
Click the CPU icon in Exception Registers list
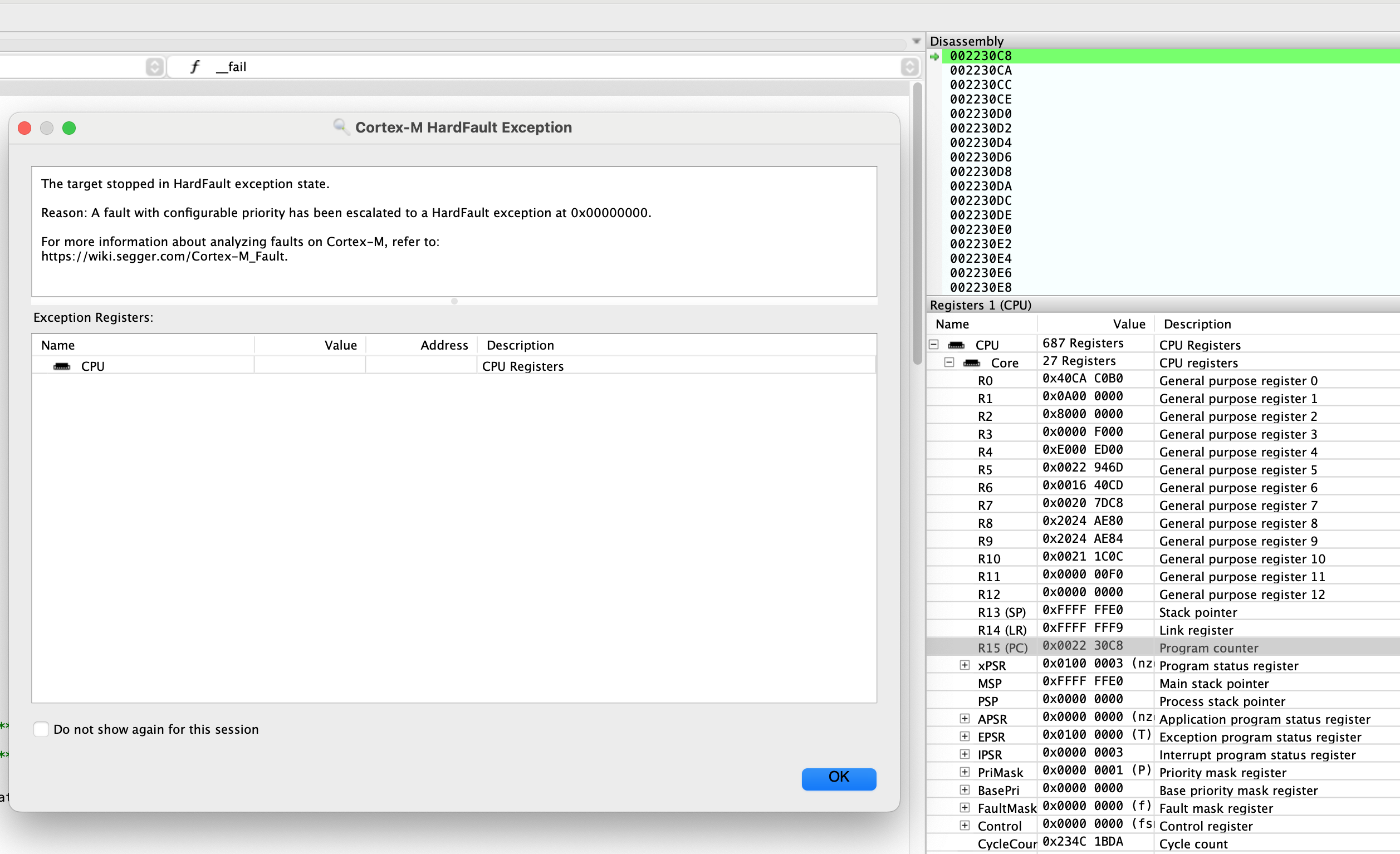click(x=62, y=366)
